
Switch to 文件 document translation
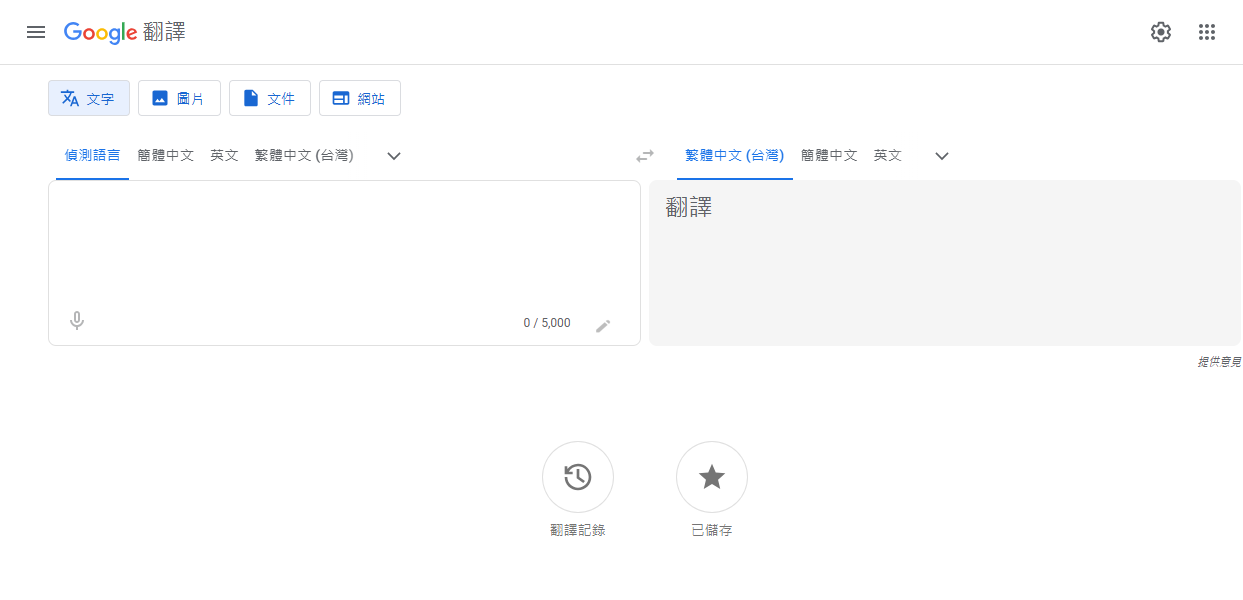270,98
